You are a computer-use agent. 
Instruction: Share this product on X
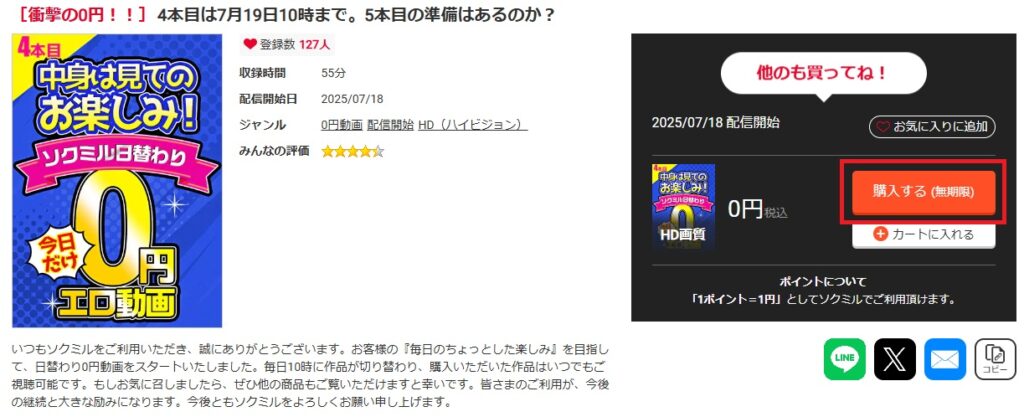tap(895, 359)
